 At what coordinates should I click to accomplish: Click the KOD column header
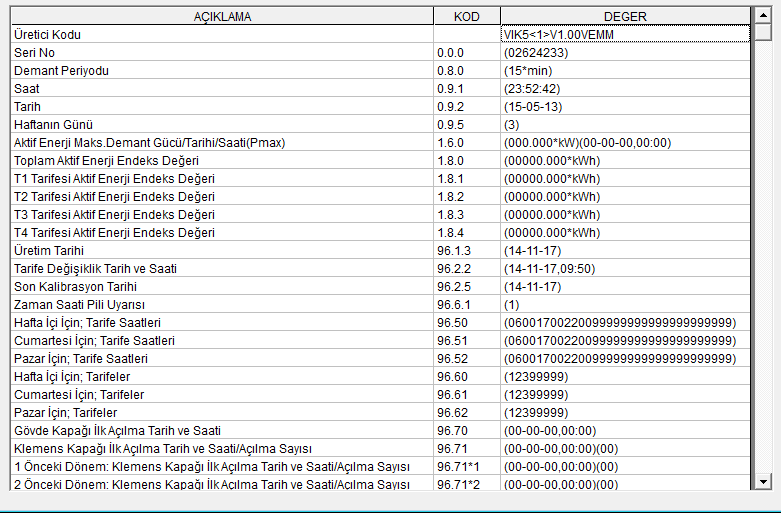[467, 16]
